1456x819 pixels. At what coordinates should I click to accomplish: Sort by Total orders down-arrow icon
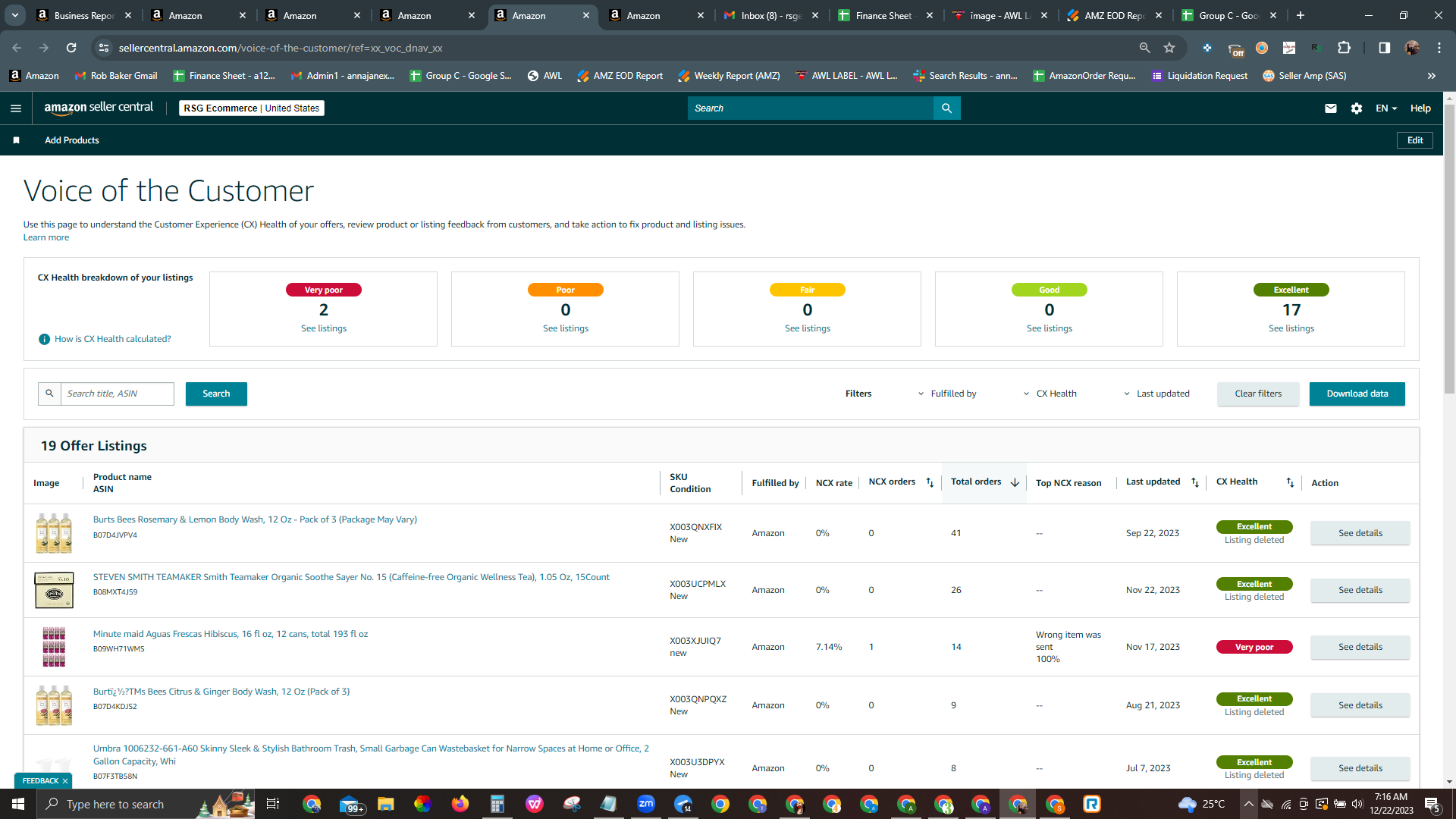[1015, 483]
